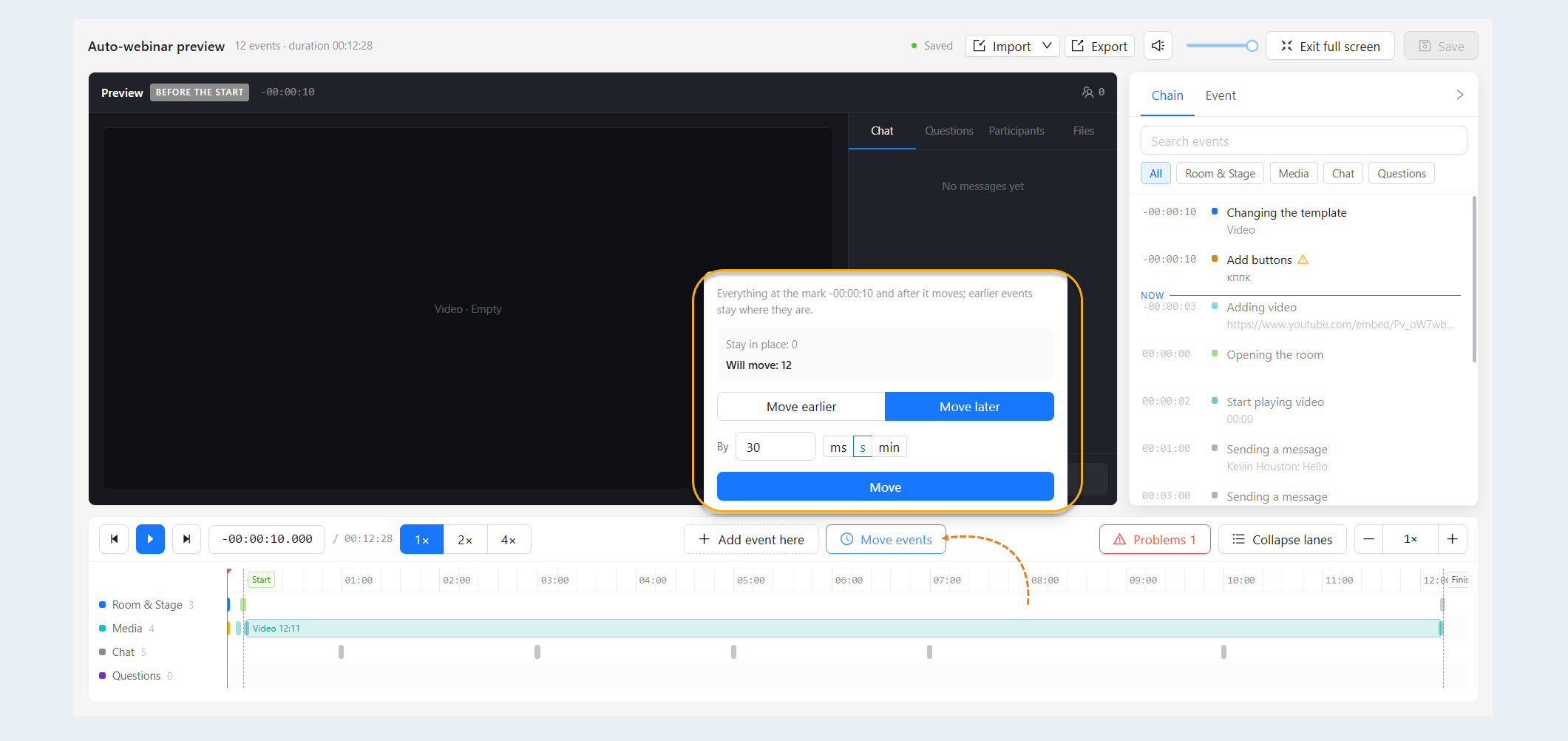Screen dimensions: 1568x741
Task: Click Collapse lanes button
Action: (x=1283, y=539)
